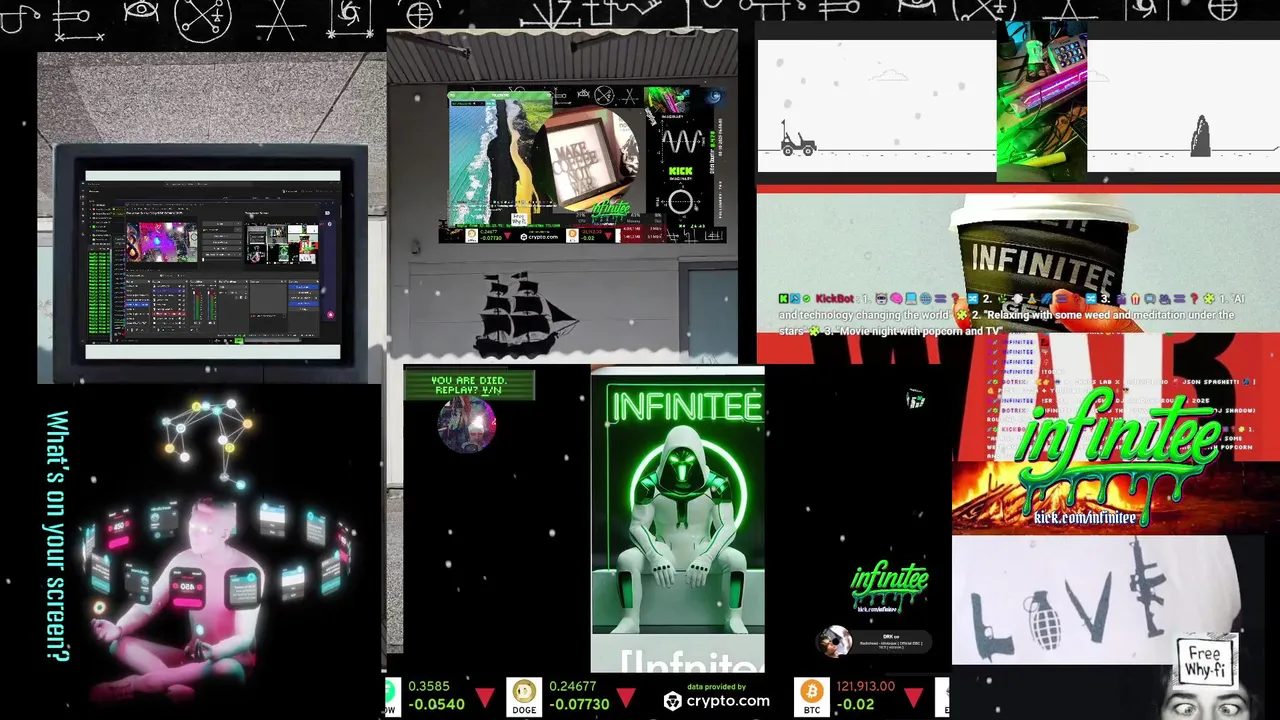Click the 'What's on your screen?' vertical text
The height and width of the screenshot is (720, 1280).
57,535
